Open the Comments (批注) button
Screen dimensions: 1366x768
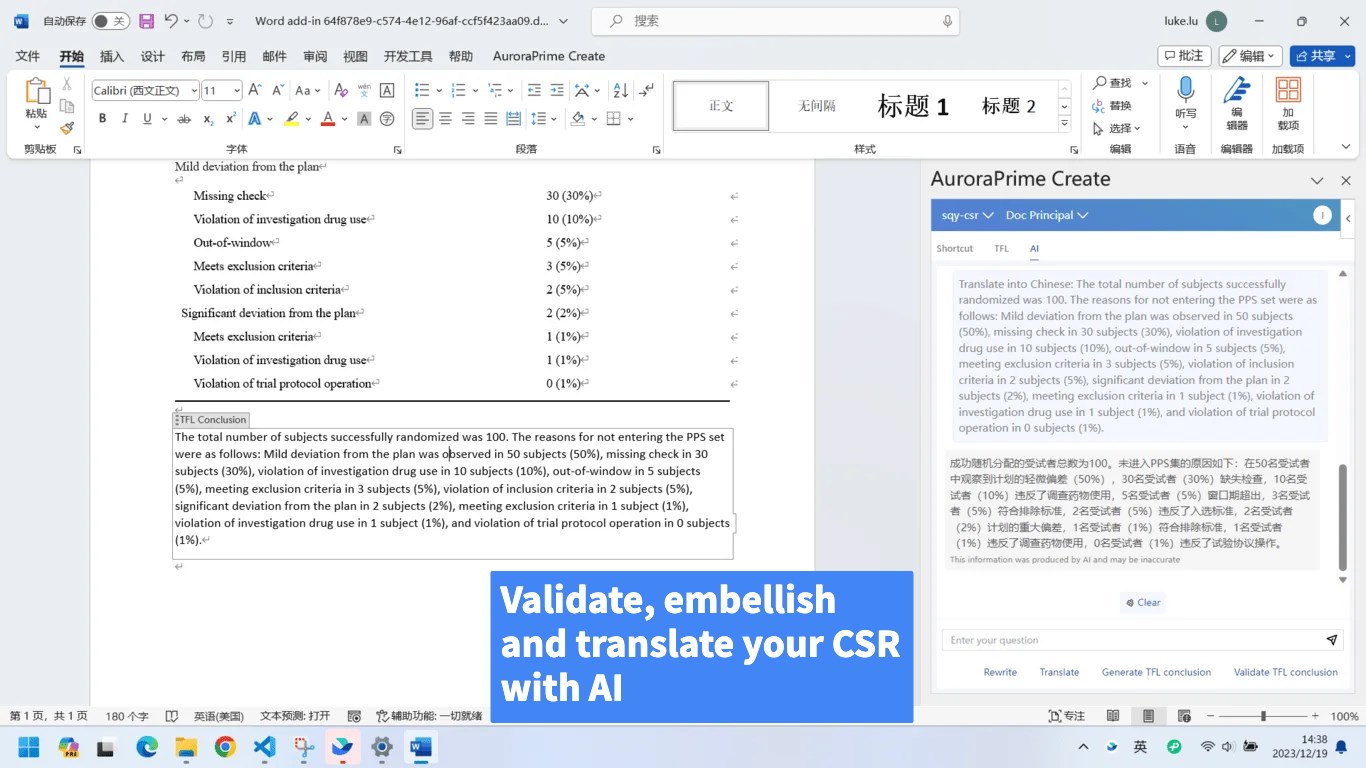(x=1184, y=56)
